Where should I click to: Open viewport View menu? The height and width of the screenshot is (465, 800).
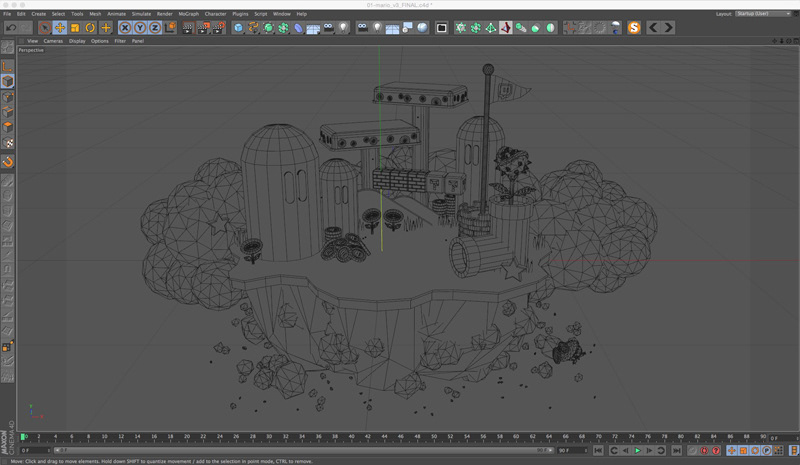(33, 41)
